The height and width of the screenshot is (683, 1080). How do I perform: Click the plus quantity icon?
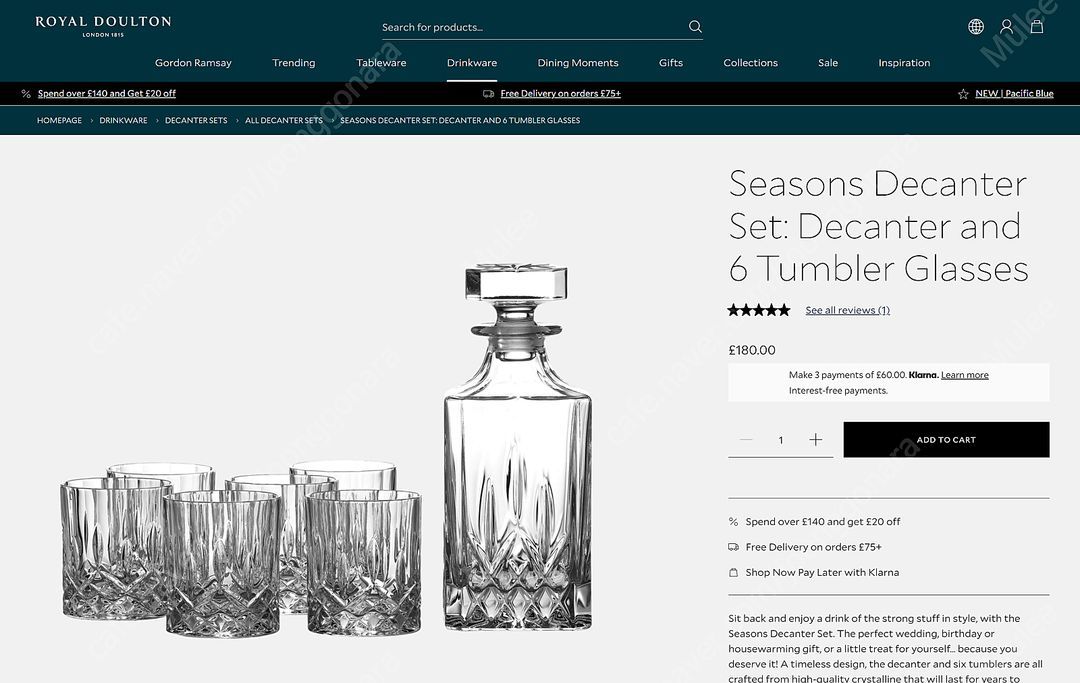pos(816,439)
